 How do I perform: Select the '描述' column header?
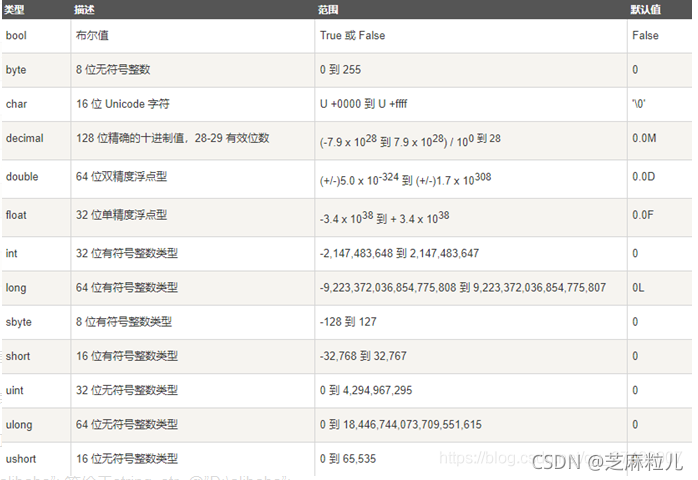pos(84,9)
